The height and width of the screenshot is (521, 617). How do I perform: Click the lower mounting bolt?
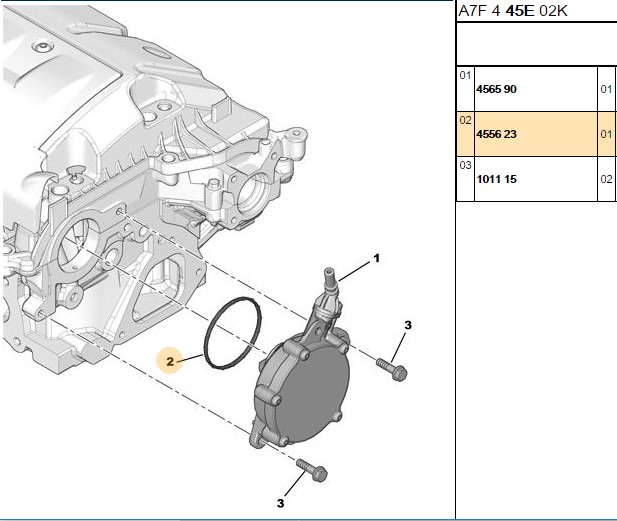(x=312, y=470)
